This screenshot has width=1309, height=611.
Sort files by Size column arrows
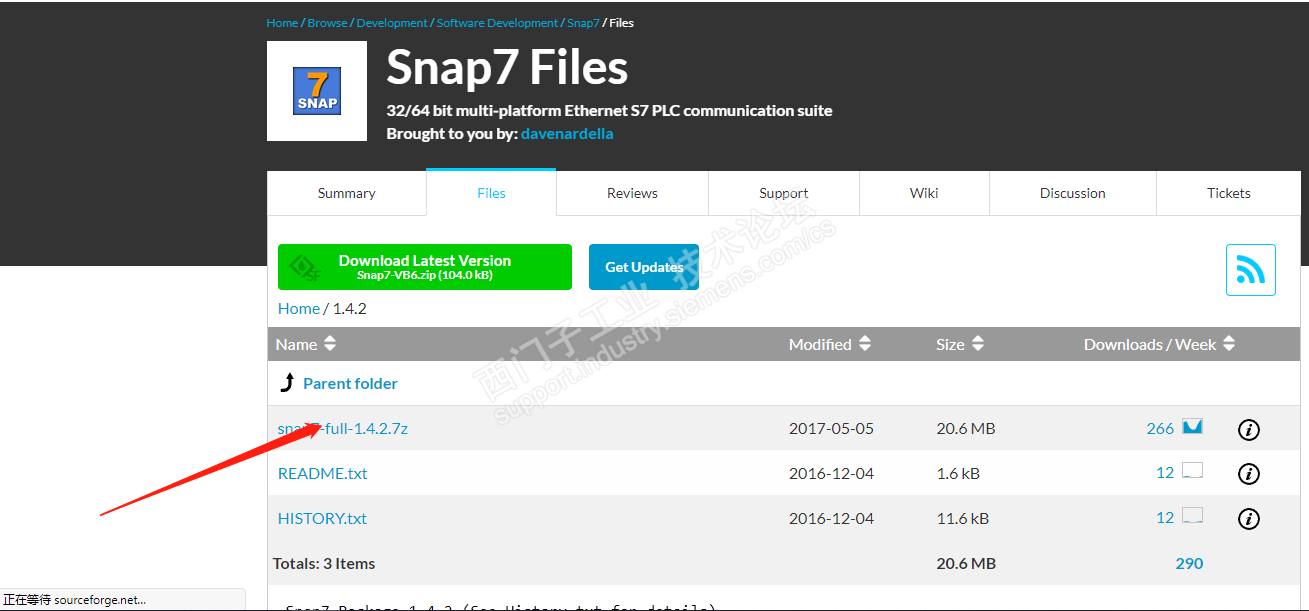coord(978,344)
